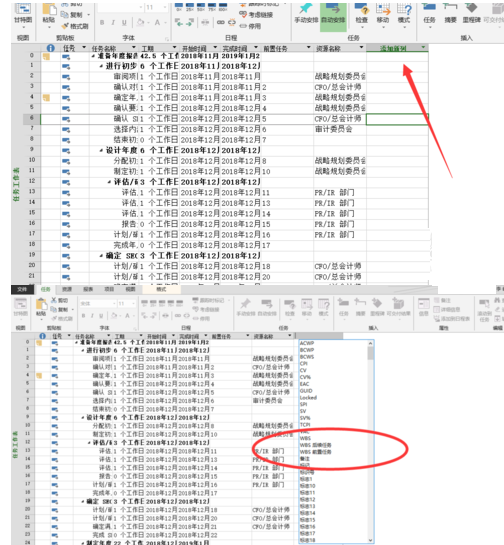Click the blue info indicator column header, upper screenshot
Viewport: 504px width, 545px height.
click(50, 48)
